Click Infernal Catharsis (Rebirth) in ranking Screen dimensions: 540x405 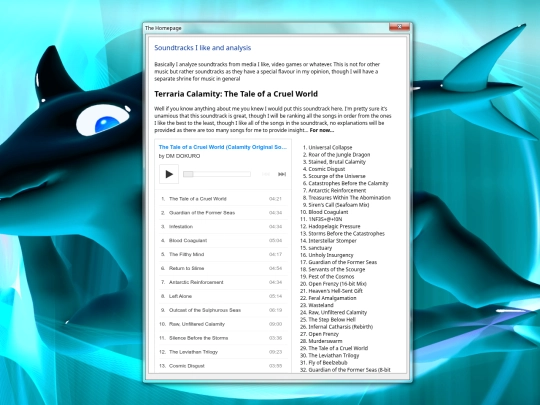click(341, 327)
